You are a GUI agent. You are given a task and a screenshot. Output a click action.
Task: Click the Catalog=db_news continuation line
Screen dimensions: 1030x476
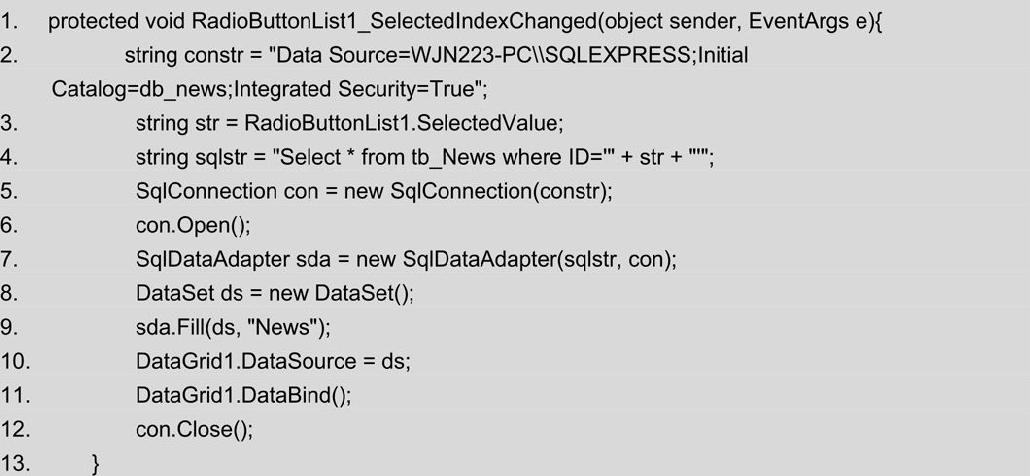(269, 90)
